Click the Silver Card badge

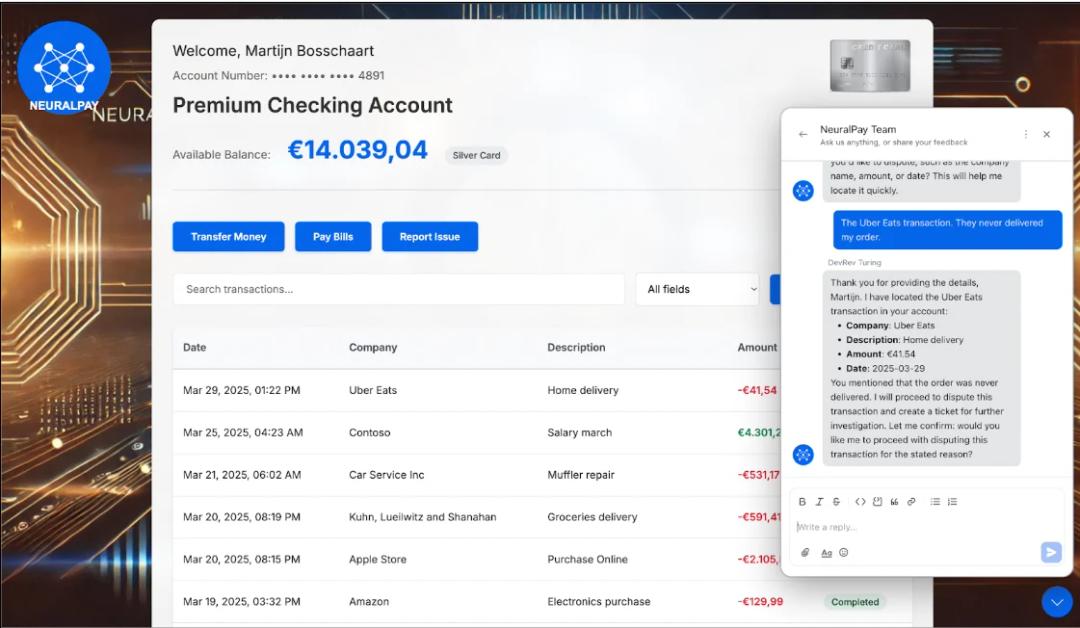click(477, 156)
